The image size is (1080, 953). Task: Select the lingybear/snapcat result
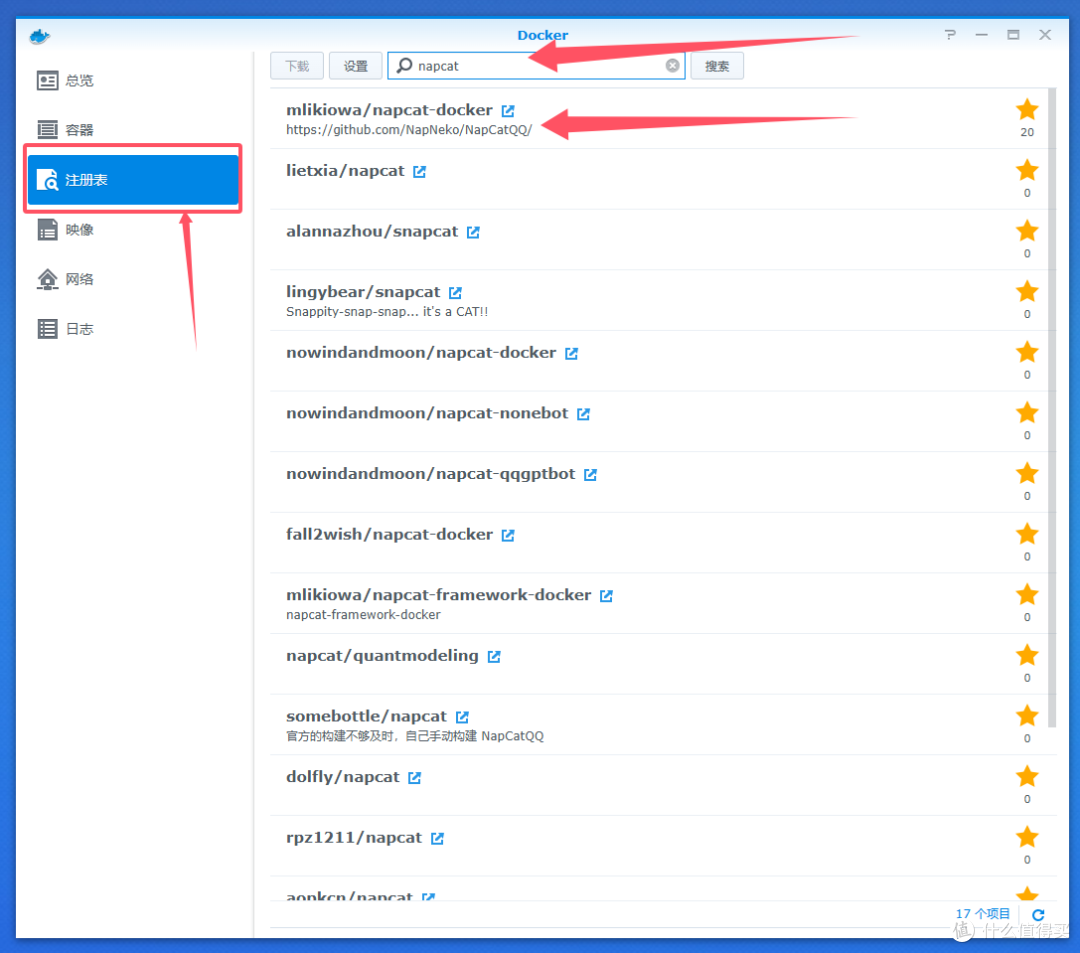pyautogui.click(x=658, y=300)
